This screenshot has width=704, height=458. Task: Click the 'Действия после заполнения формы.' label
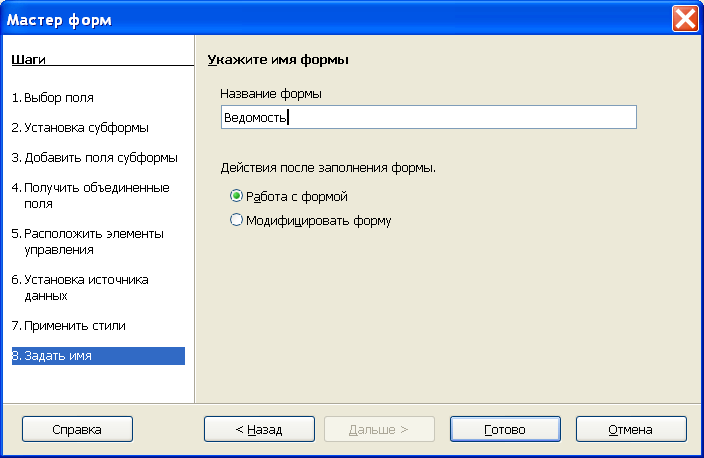328,168
